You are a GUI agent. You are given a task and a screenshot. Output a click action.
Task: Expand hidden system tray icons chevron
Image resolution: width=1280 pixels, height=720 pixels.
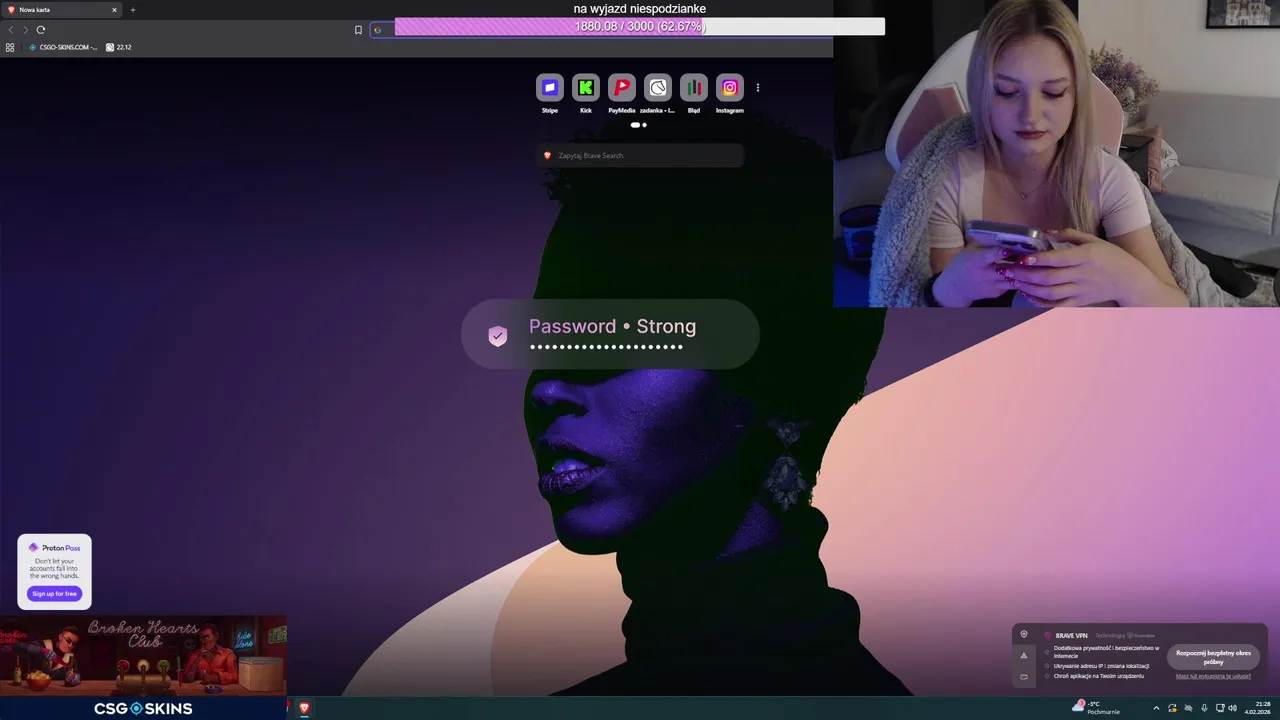[x=1156, y=708]
